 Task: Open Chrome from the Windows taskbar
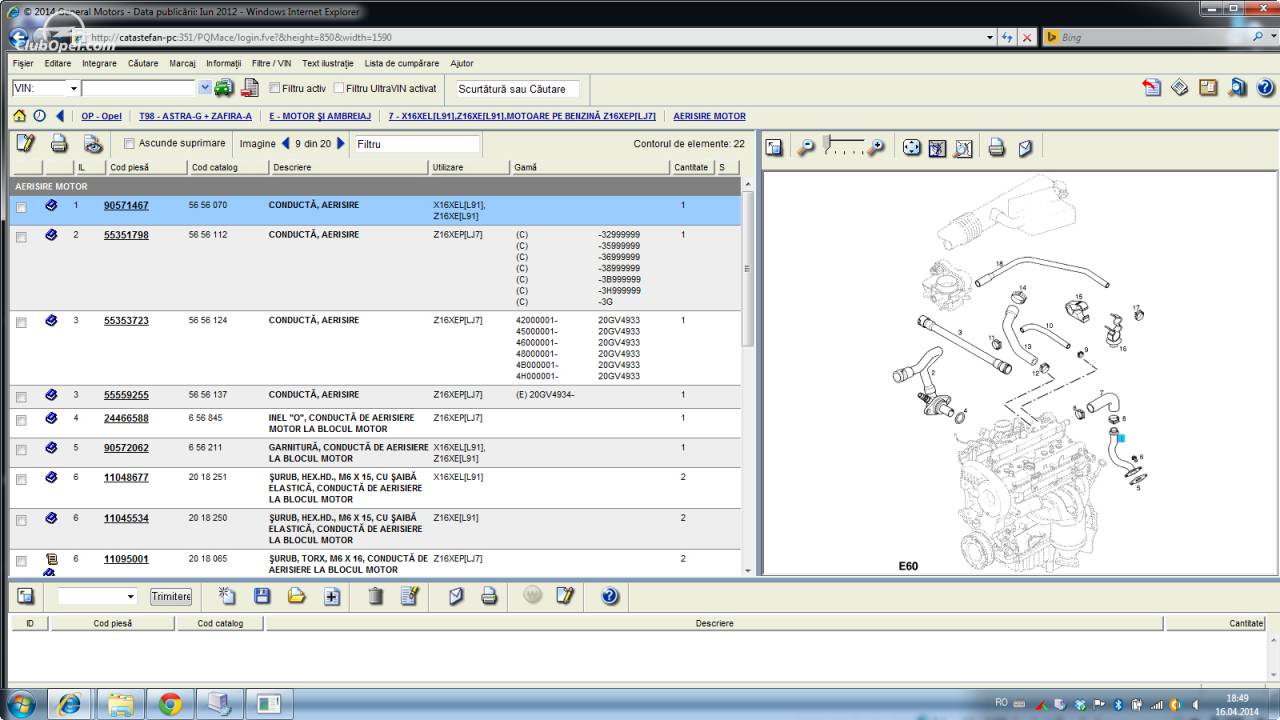(x=170, y=704)
